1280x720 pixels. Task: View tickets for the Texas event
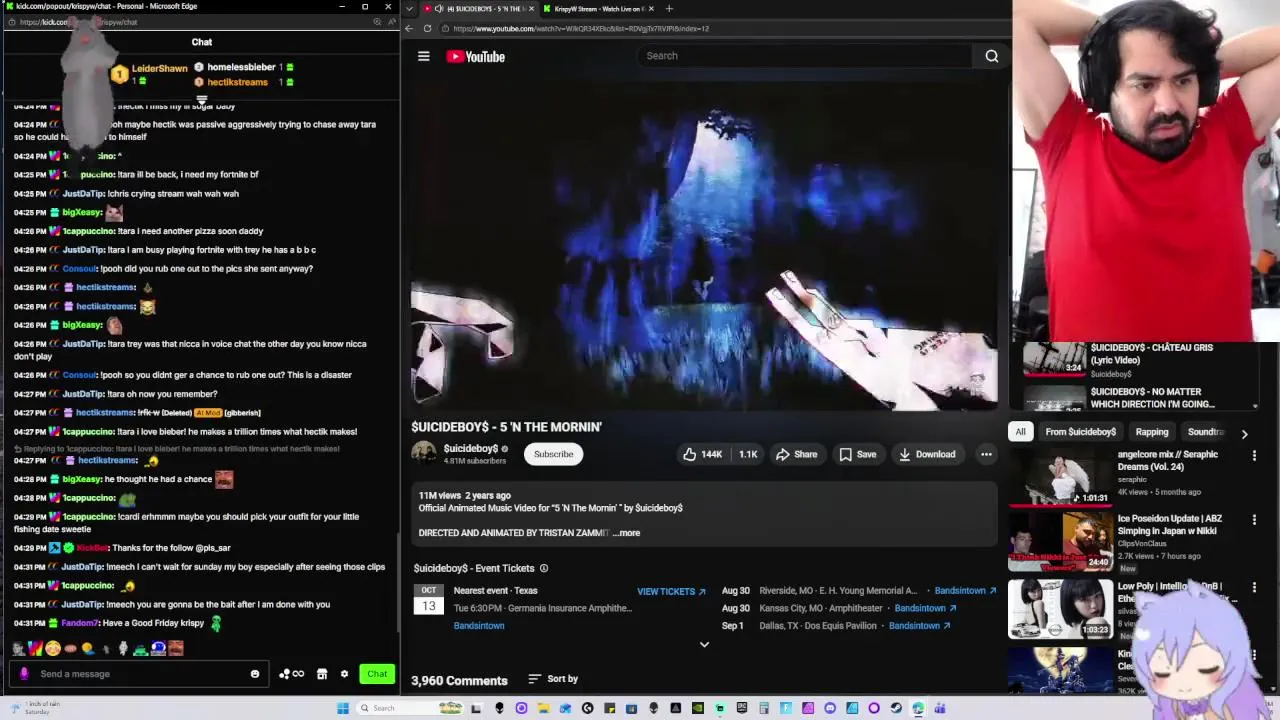point(671,591)
